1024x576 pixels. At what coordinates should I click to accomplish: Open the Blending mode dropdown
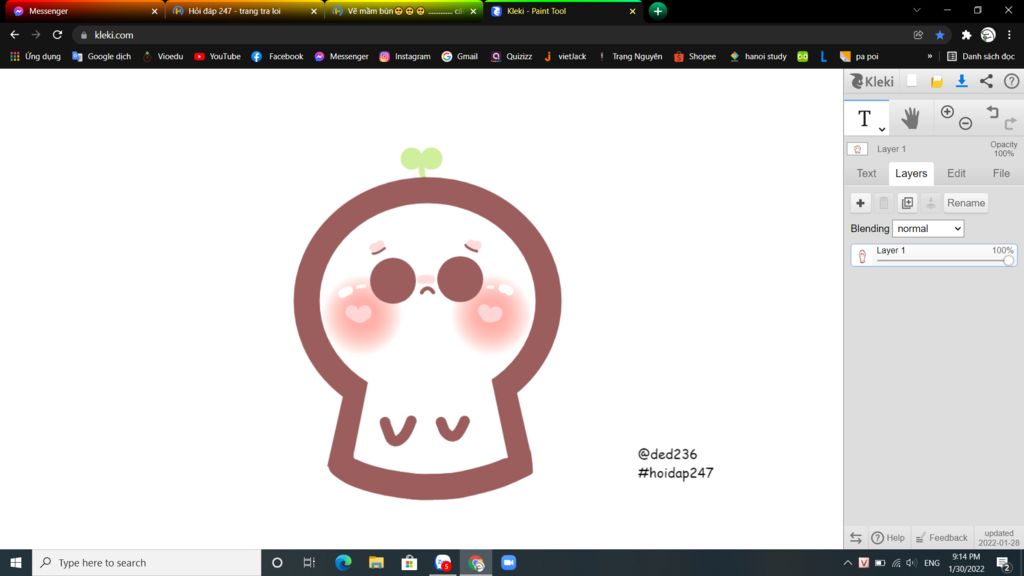(x=928, y=229)
